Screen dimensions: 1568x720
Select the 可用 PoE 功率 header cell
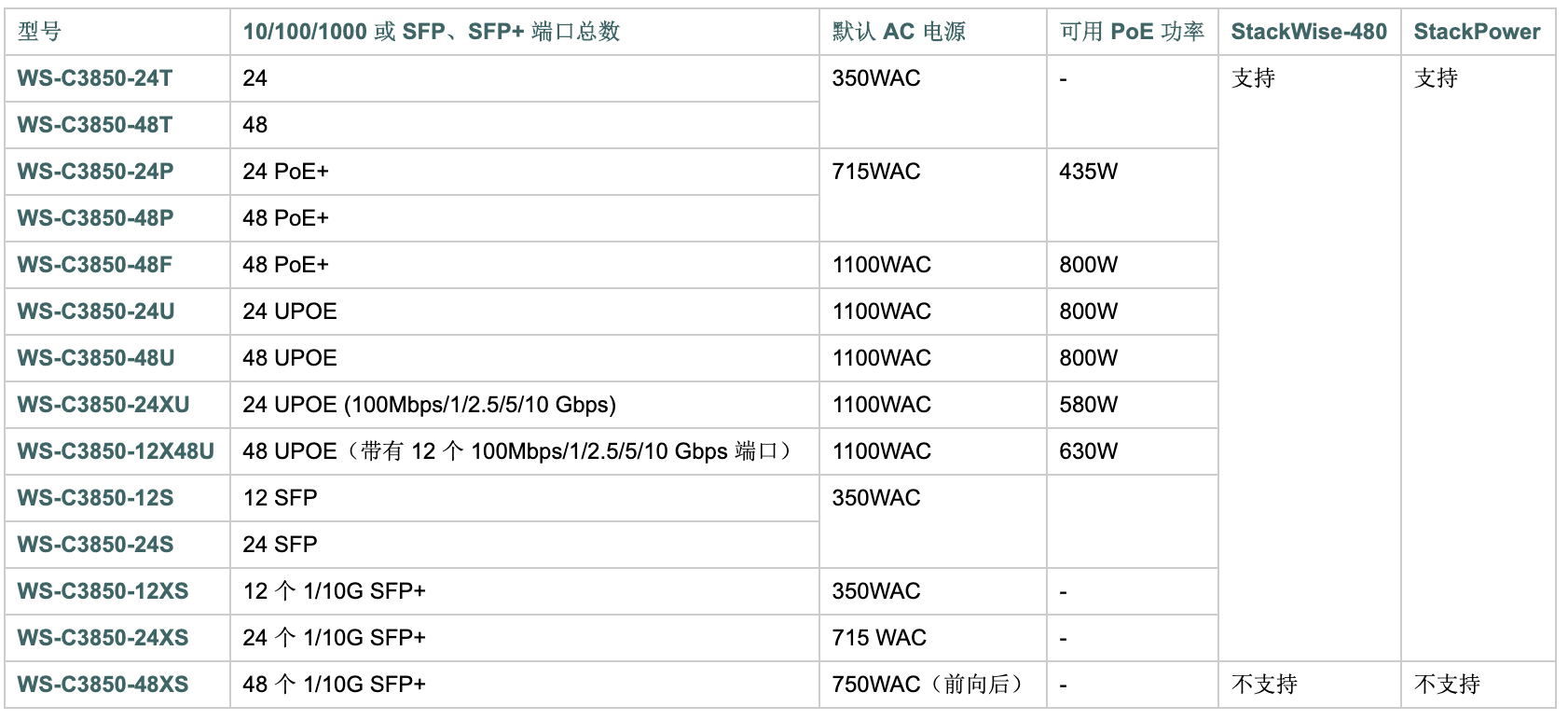(x=1132, y=32)
